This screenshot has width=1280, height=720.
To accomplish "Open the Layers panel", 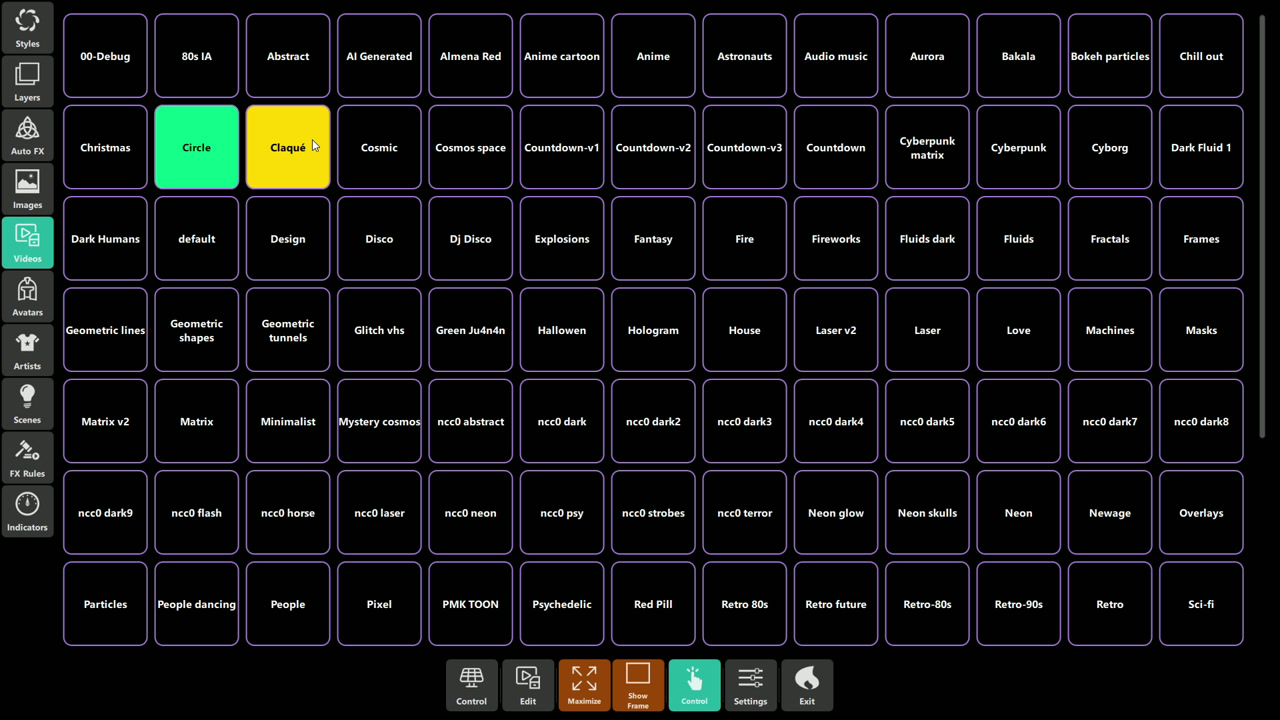I will [x=27, y=81].
